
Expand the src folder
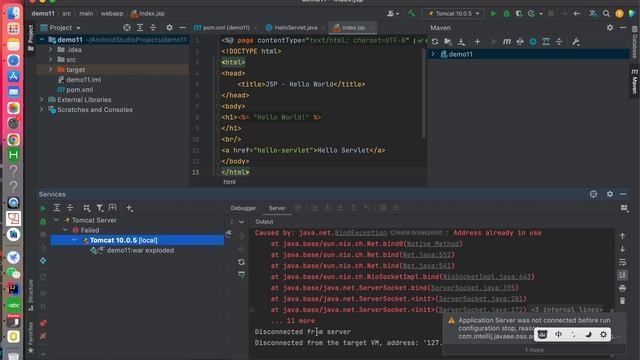[51, 60]
